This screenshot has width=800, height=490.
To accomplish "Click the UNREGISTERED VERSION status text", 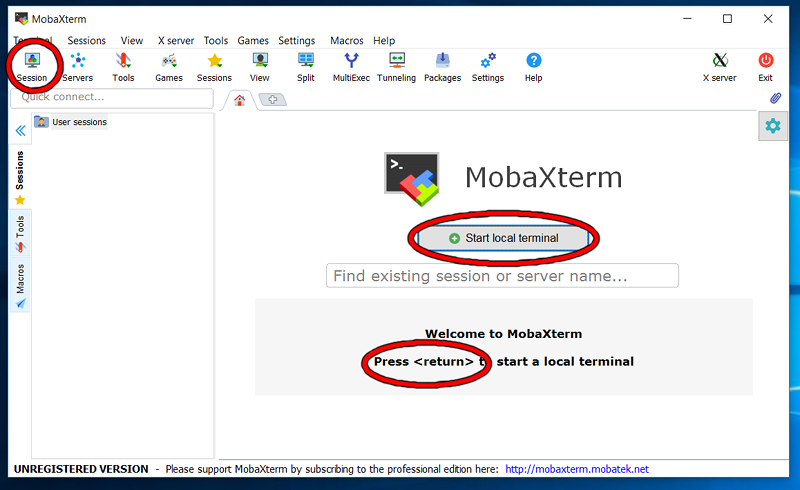I will coord(81,469).
